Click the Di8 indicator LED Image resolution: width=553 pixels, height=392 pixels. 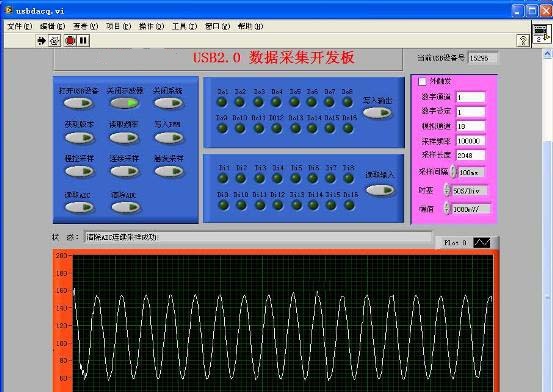pyautogui.click(x=348, y=178)
